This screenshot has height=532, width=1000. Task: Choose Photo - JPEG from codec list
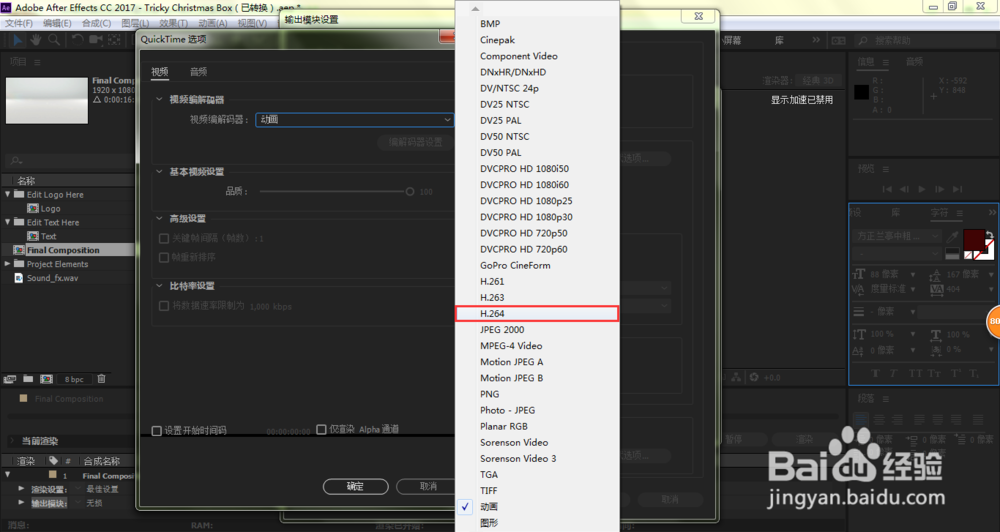(x=537, y=410)
